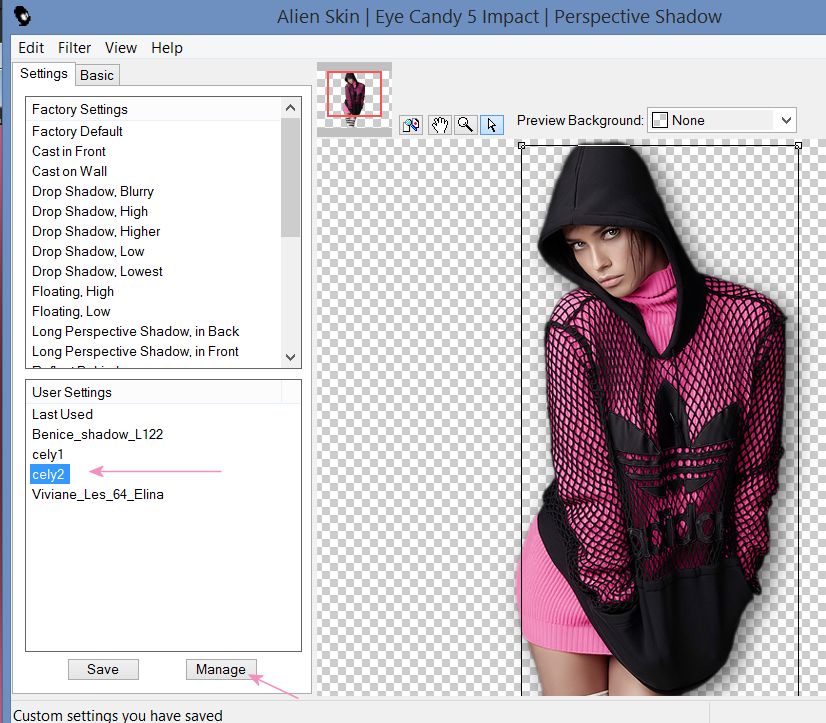Click the top-left shadow bounding box handle
The image size is (826, 723).
point(522,145)
